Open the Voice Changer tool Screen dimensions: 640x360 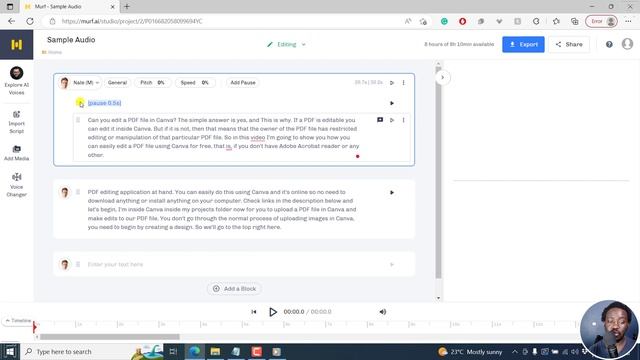pyautogui.click(x=16, y=185)
